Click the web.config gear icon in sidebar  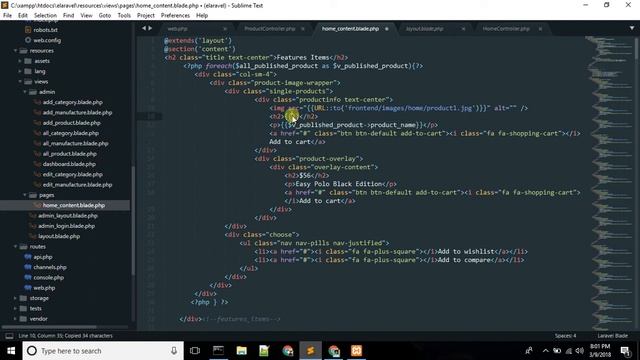point(28,40)
